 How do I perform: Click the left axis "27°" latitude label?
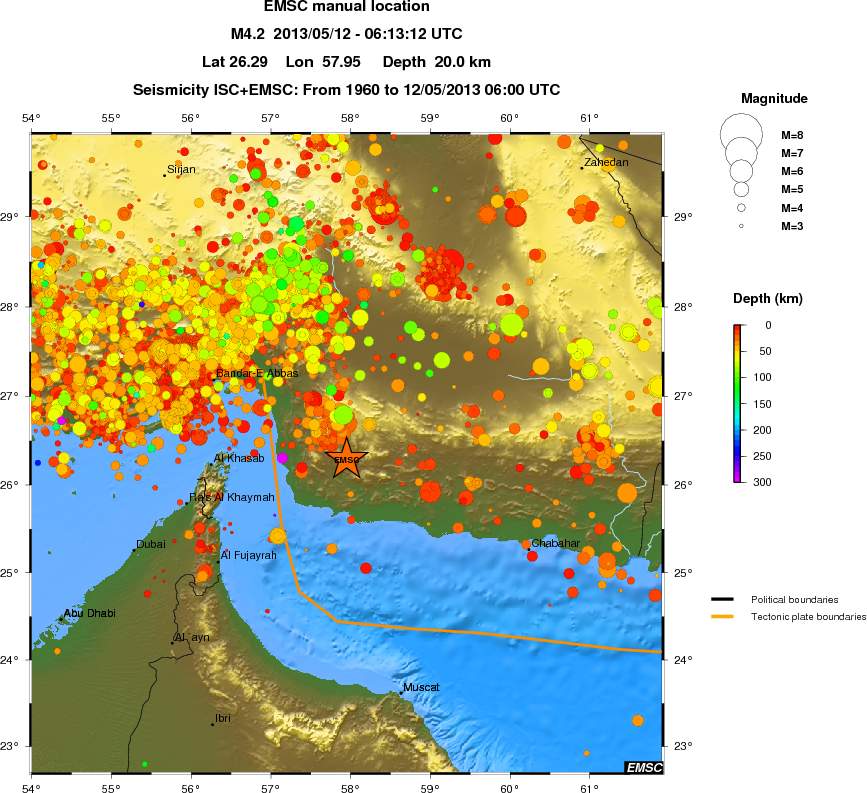(x=9, y=396)
